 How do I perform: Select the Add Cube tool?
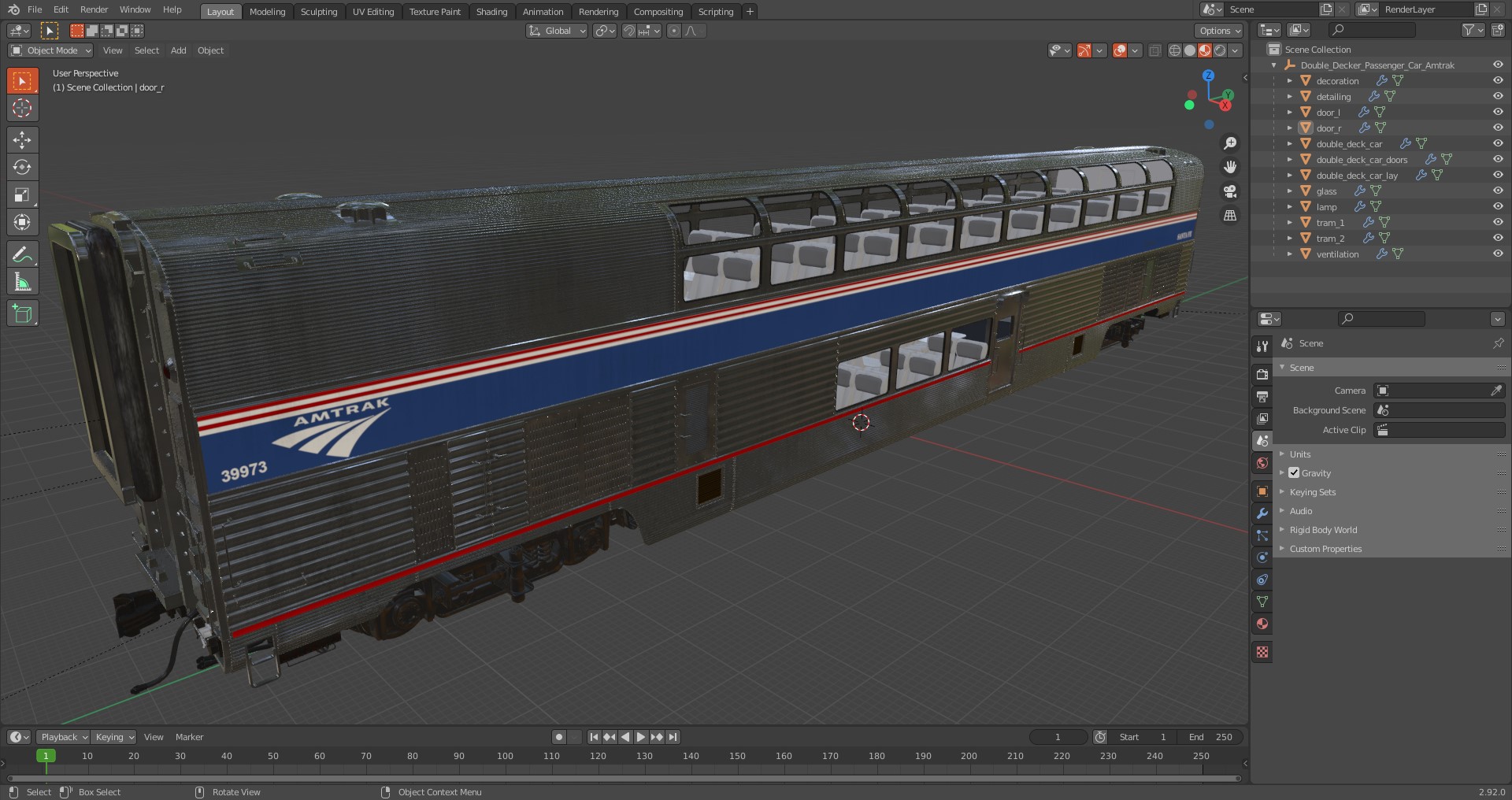point(22,313)
